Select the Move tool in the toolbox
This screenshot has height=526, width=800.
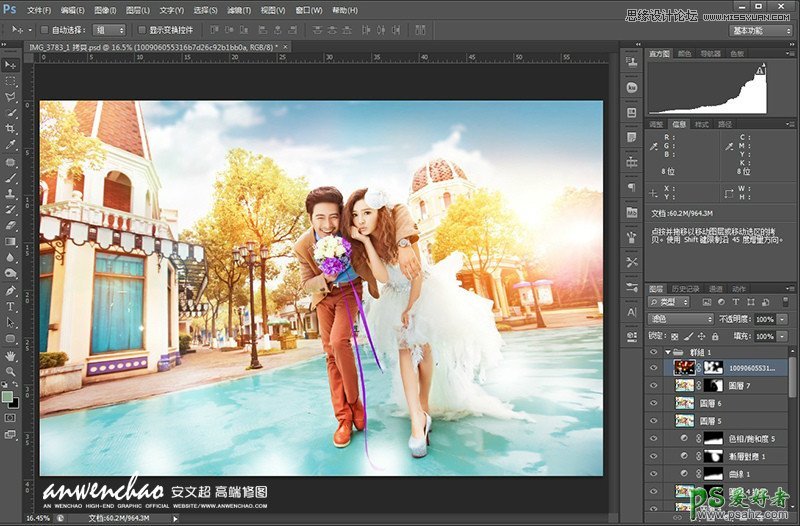pos(11,64)
